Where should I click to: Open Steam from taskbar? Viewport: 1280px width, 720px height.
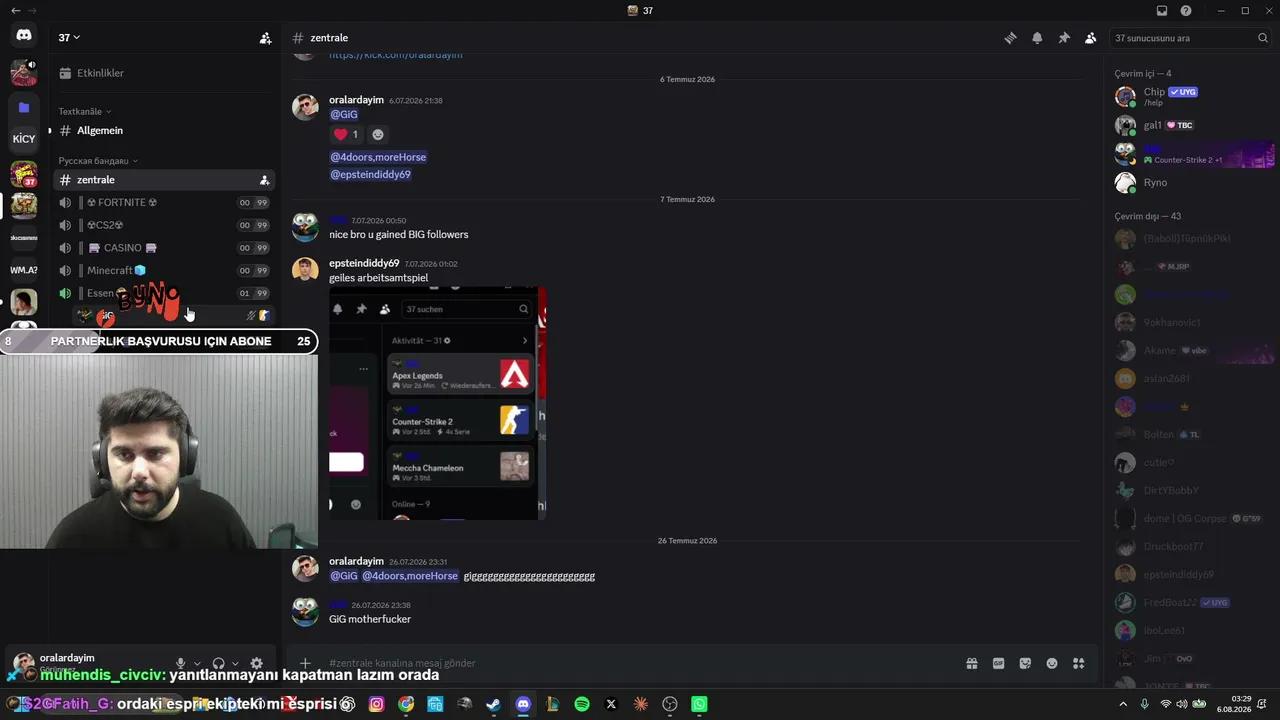point(493,704)
